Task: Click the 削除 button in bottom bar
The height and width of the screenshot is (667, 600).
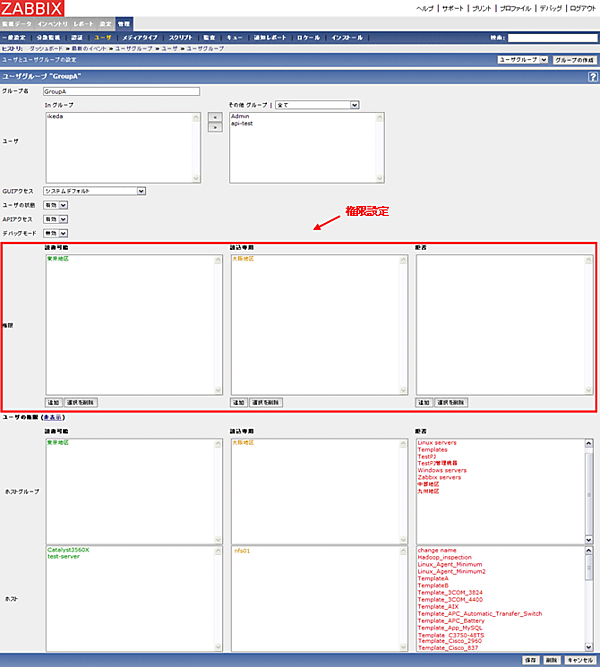Action: coord(552,660)
